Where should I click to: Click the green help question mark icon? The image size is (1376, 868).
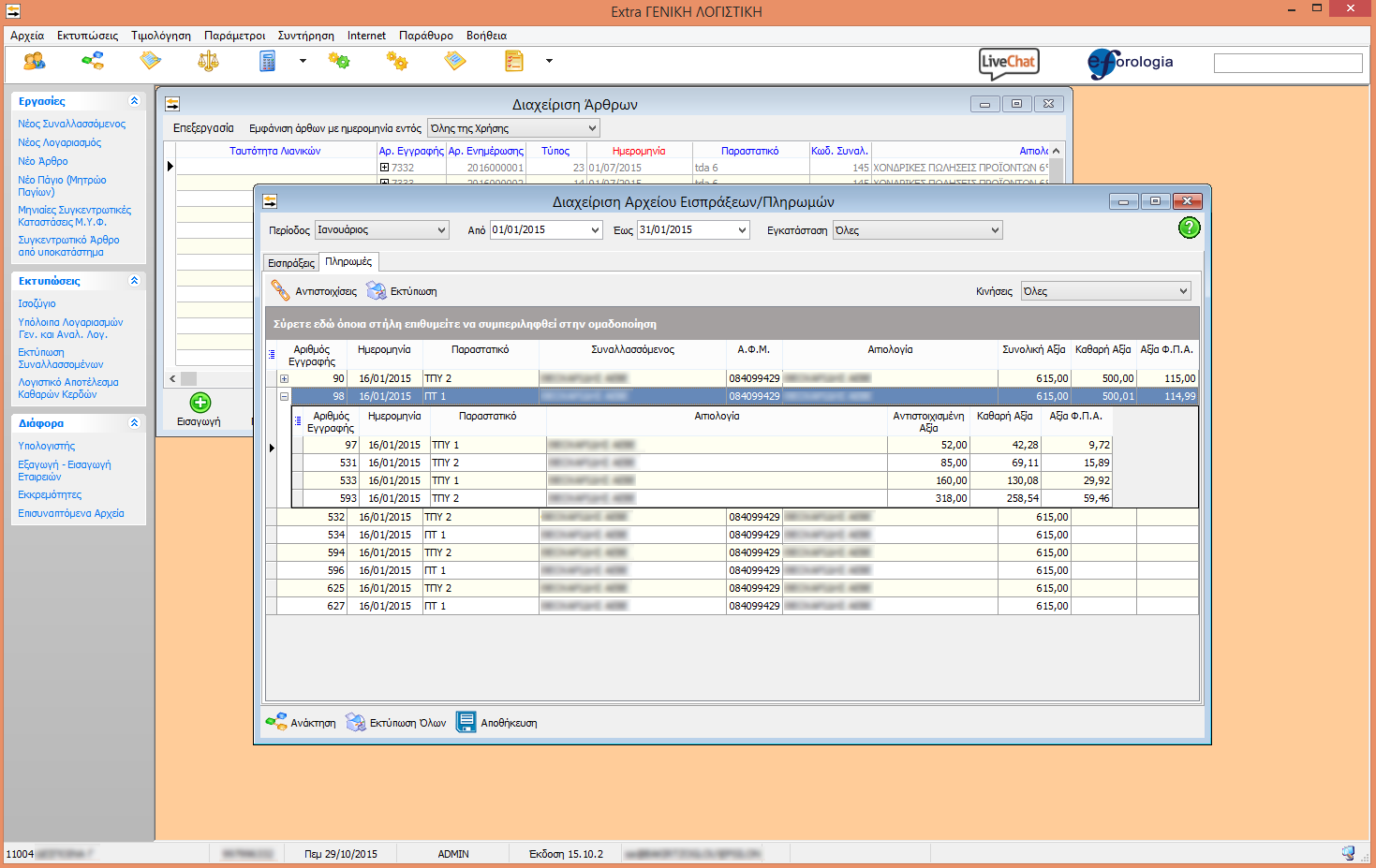coord(1189,228)
